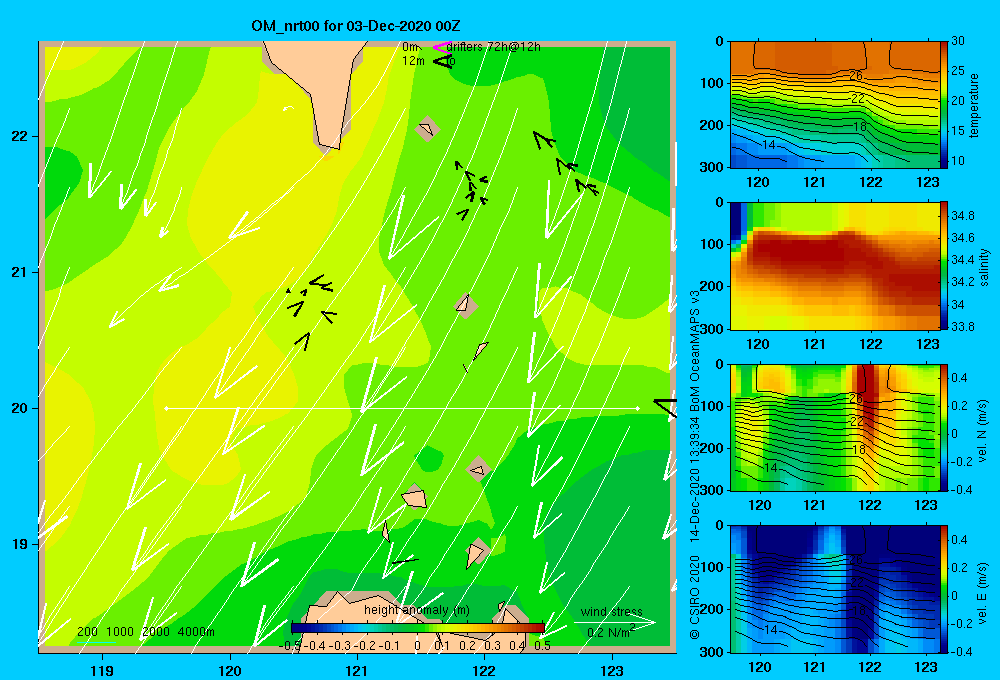Click the '34.2' value on salinity scale

click(962, 282)
